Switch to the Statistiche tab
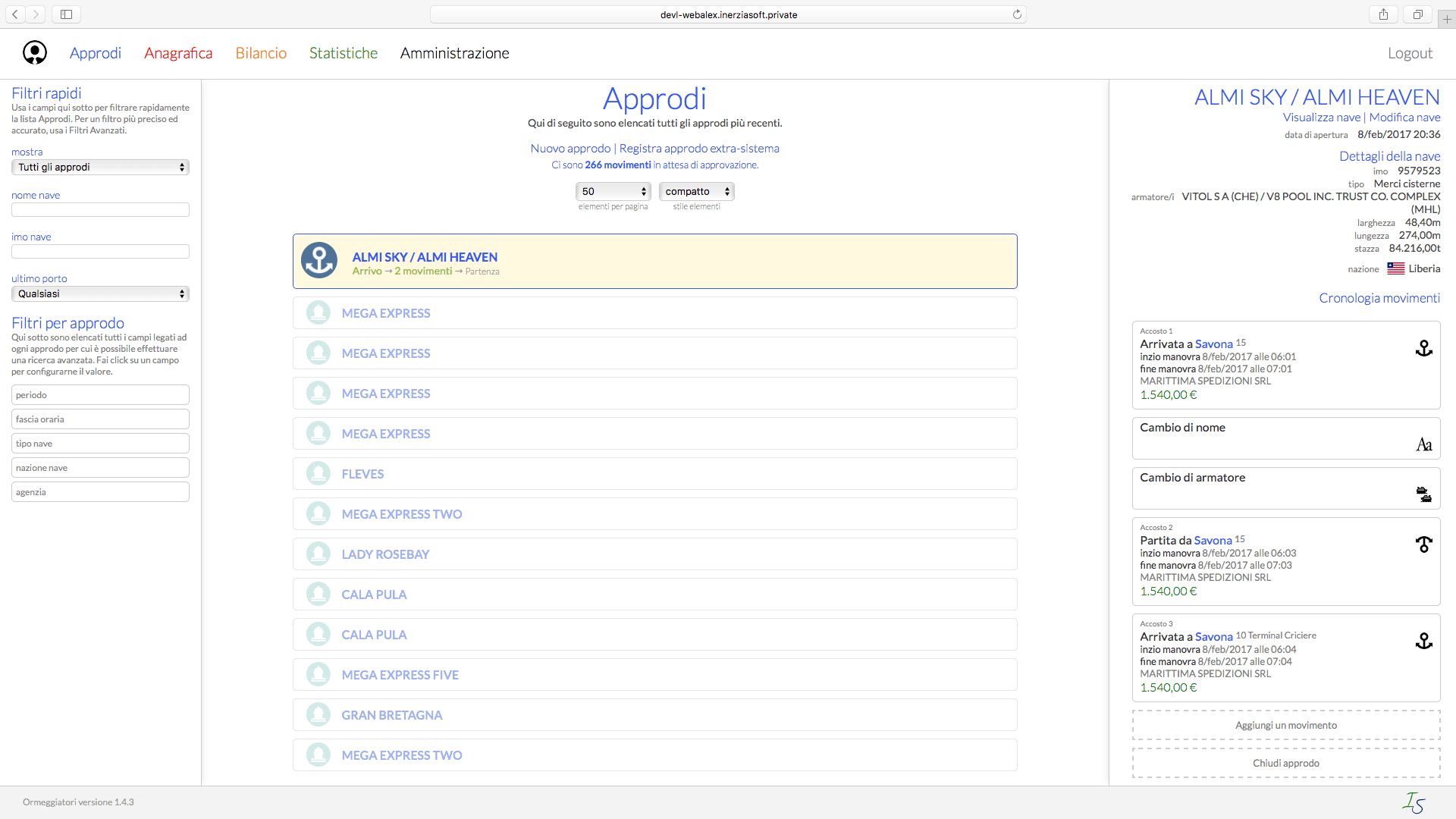This screenshot has width=1456, height=819. click(x=343, y=53)
